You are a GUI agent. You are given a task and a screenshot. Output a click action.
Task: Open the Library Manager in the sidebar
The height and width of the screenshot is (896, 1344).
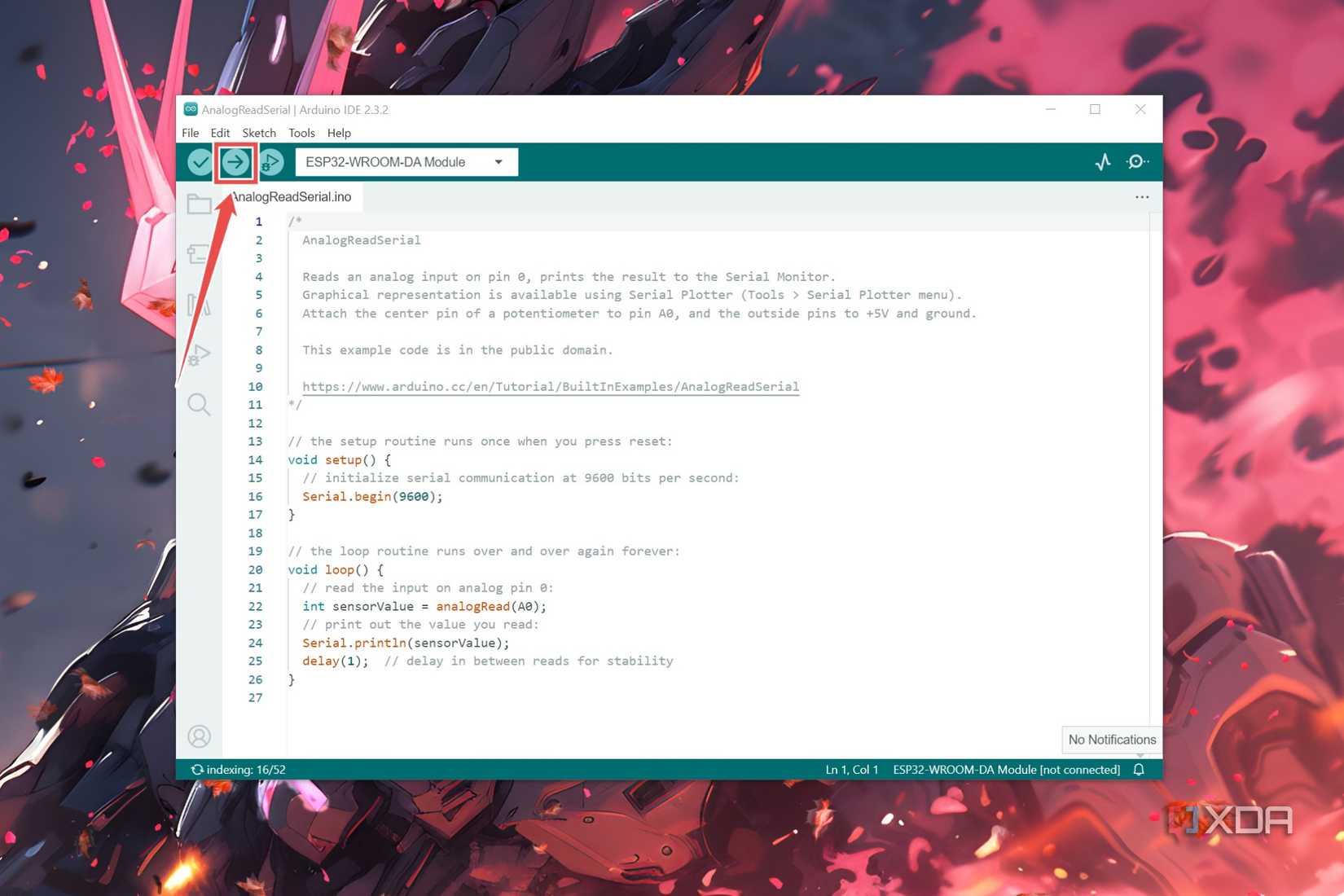(199, 305)
